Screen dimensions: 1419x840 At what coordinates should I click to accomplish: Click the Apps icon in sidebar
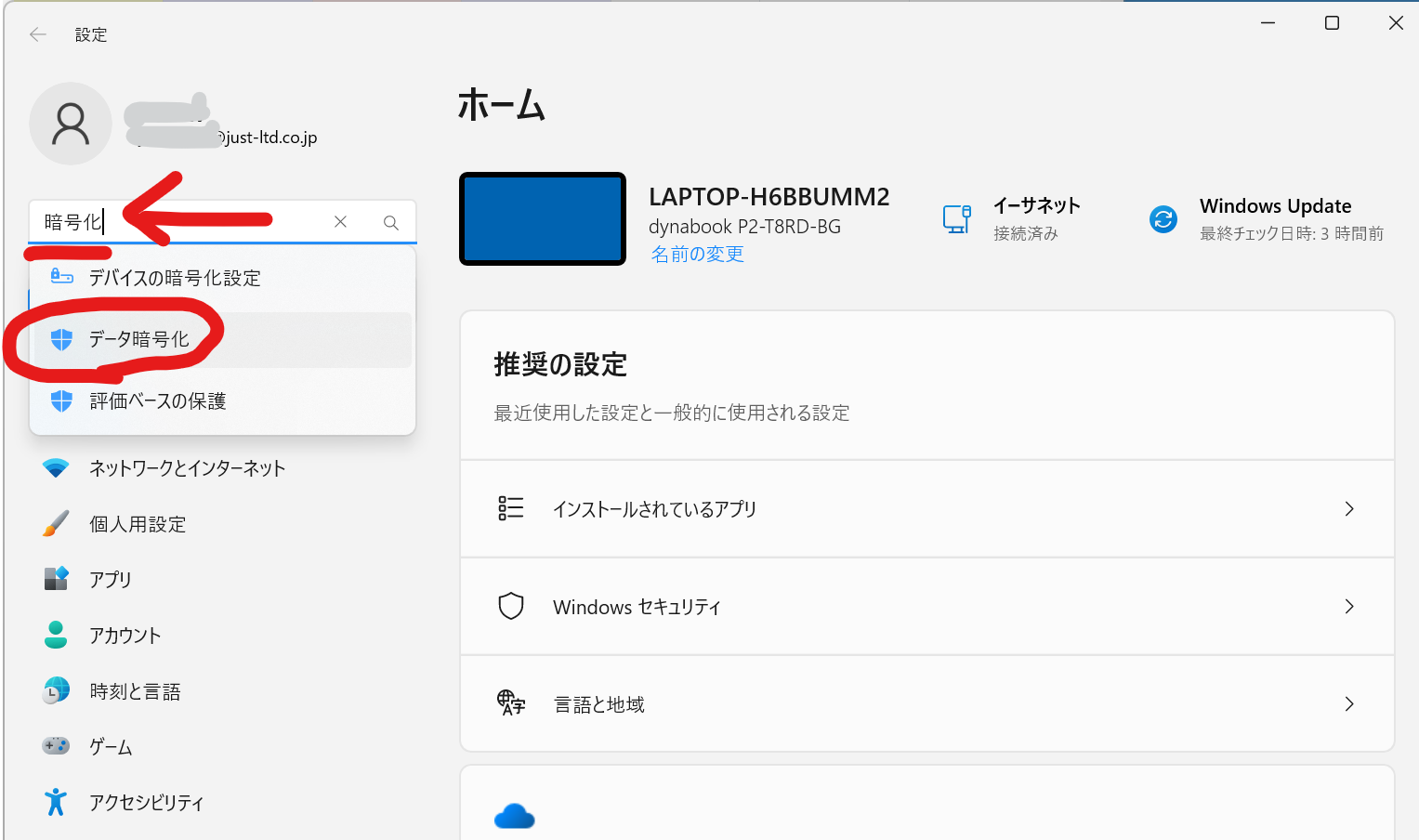pyautogui.click(x=56, y=579)
